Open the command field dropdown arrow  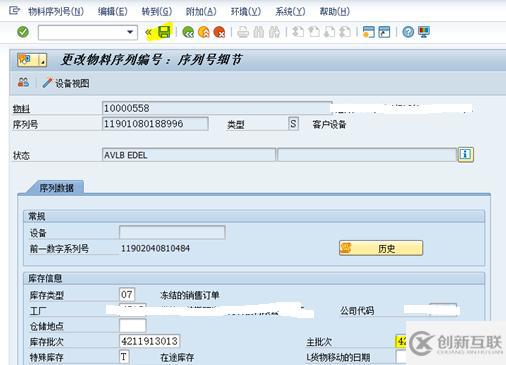pyautogui.click(x=130, y=32)
